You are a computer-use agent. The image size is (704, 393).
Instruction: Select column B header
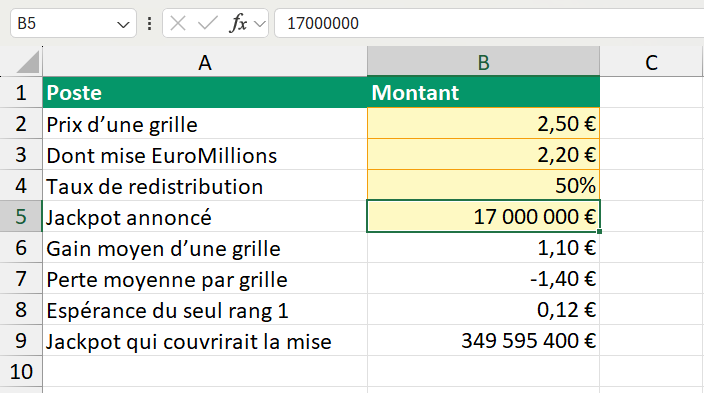click(x=484, y=62)
